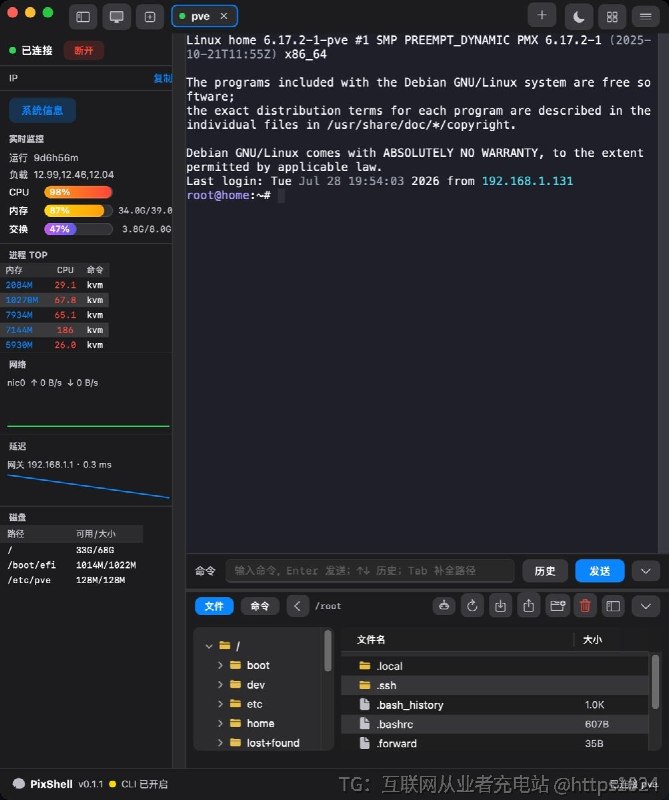Create a new folder icon
Viewport: 669px width, 800px height.
[x=557, y=606]
